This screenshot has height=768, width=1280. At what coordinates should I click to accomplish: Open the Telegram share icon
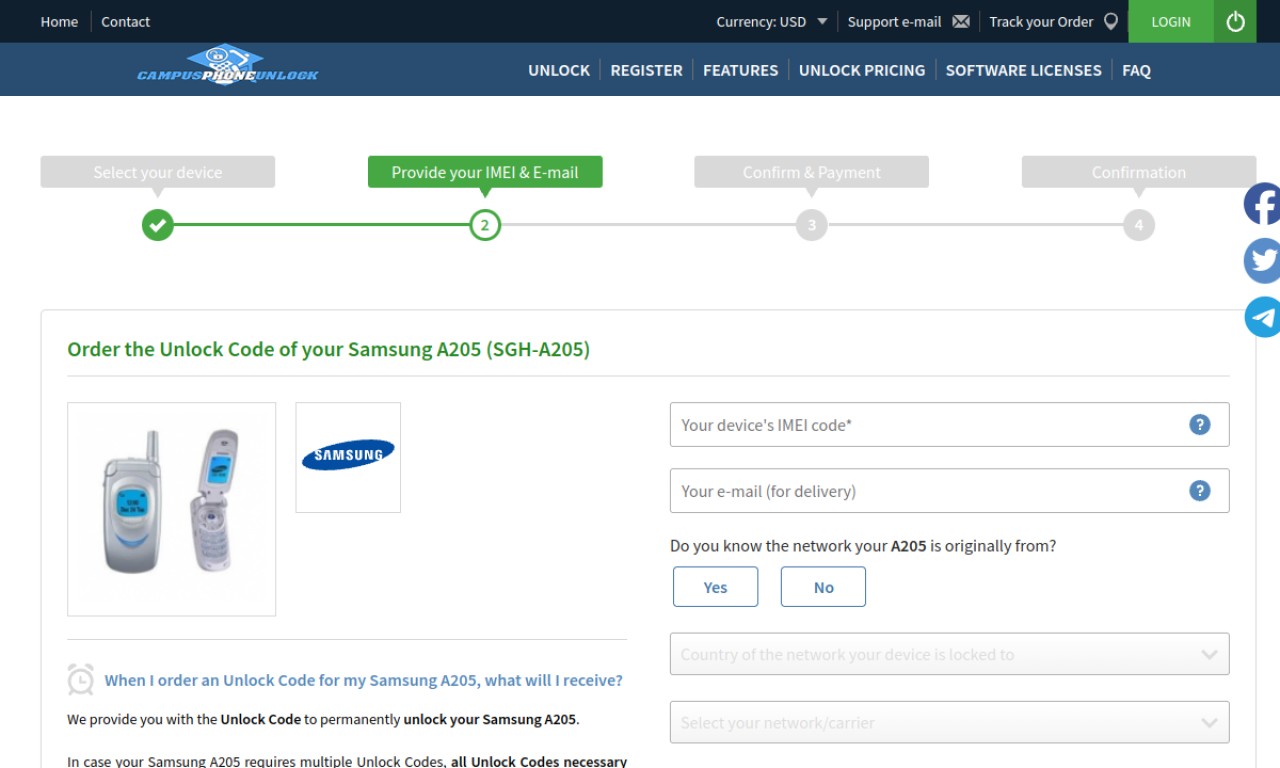[x=1262, y=317]
